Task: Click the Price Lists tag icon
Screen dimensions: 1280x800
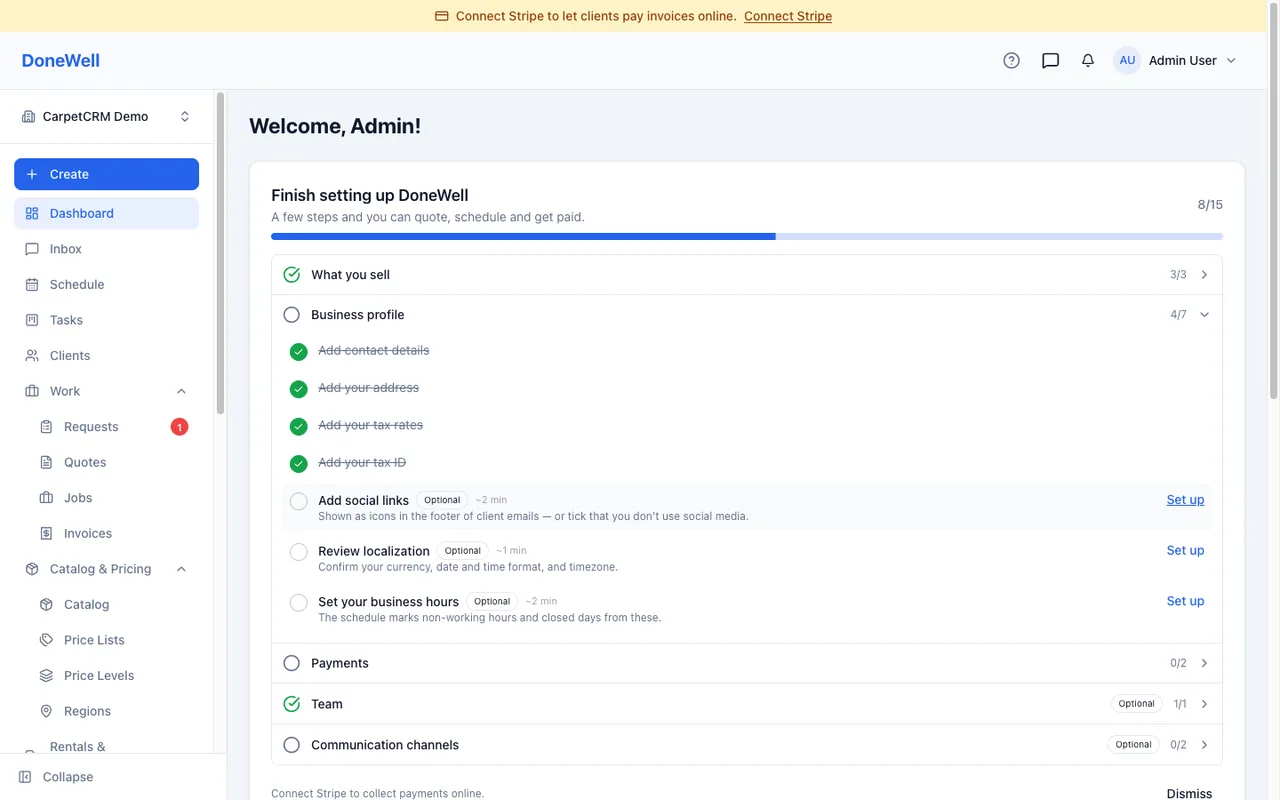Action: pos(46,640)
